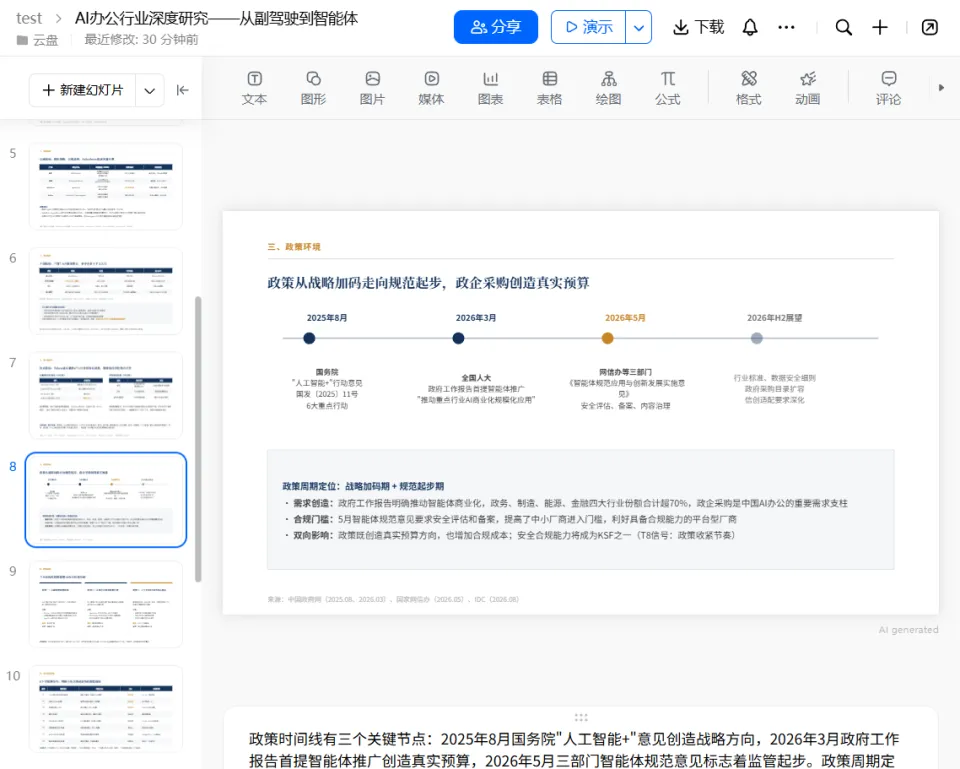Viewport: 960px width, 769px height.
Task: Show more toolbar items arrow
Action: coord(941,88)
